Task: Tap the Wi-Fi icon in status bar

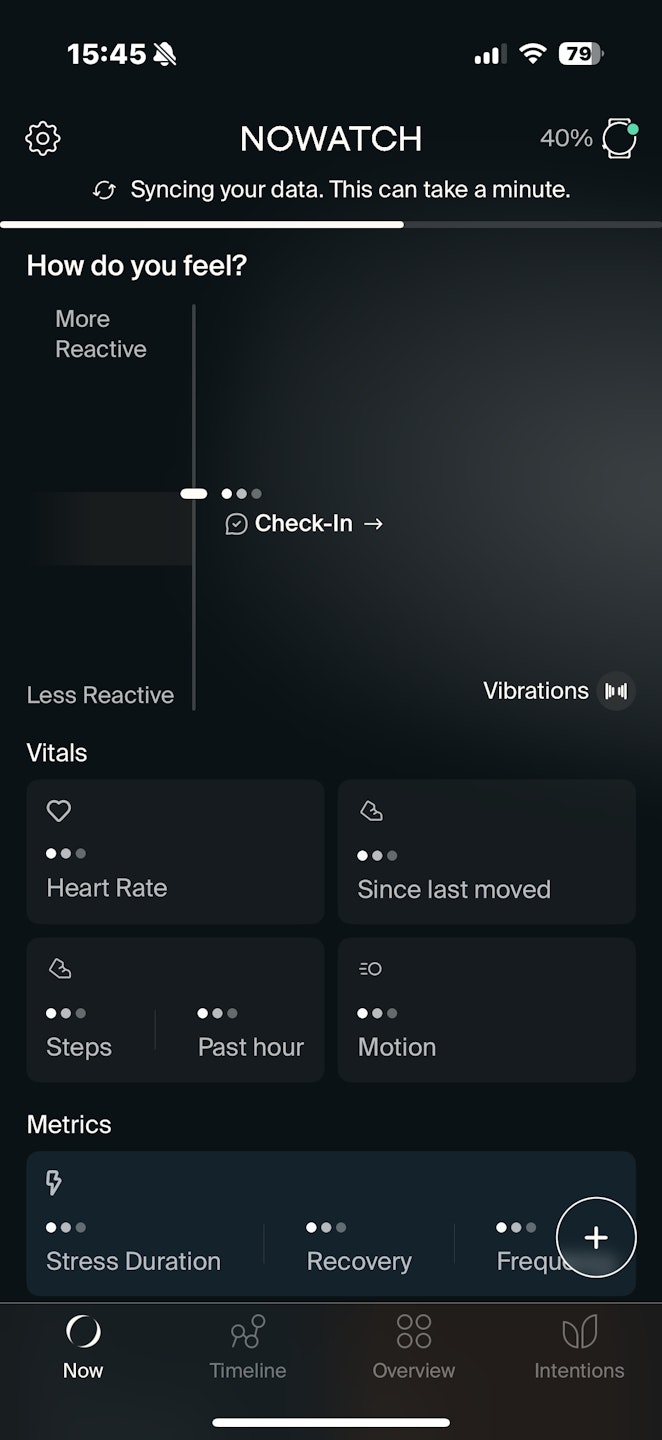Action: pos(533,54)
